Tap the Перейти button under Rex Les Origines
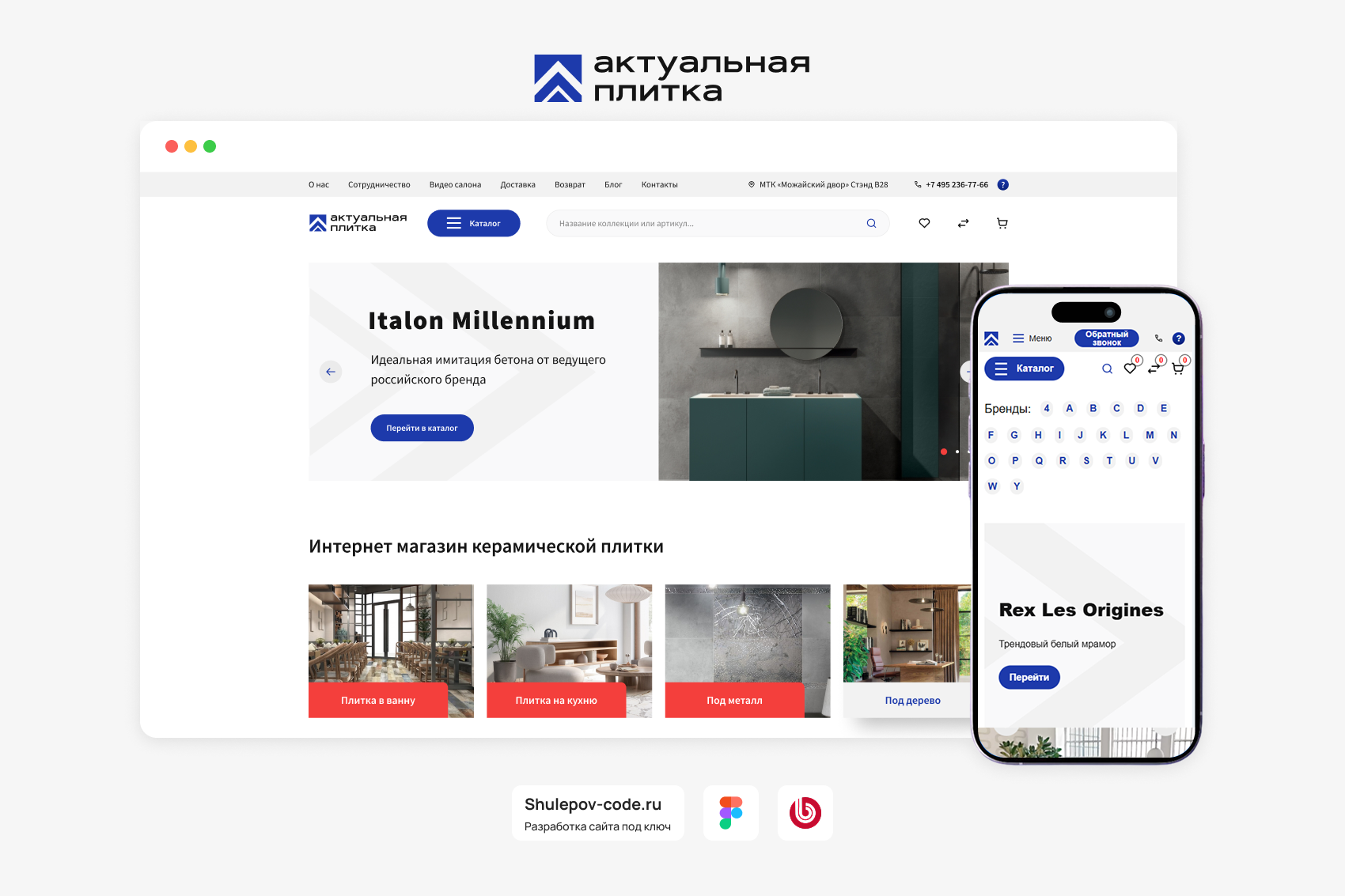Viewport: 1345px width, 896px height. 1029,678
